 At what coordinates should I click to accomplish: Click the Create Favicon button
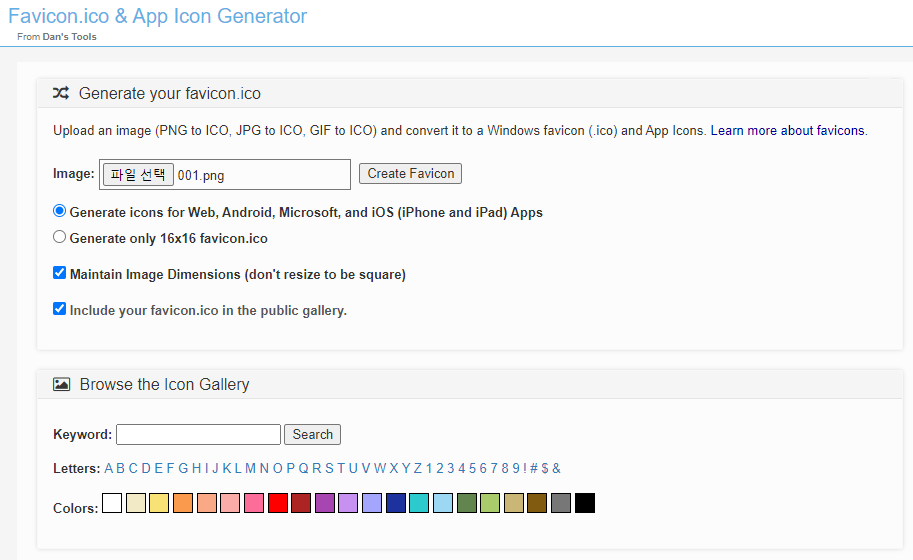411,173
